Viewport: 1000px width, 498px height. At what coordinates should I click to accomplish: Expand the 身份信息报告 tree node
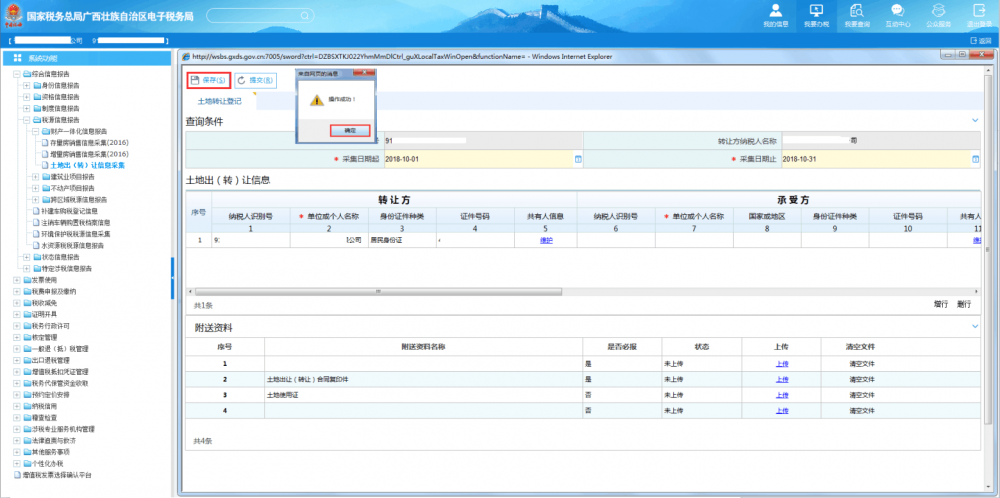[25, 86]
